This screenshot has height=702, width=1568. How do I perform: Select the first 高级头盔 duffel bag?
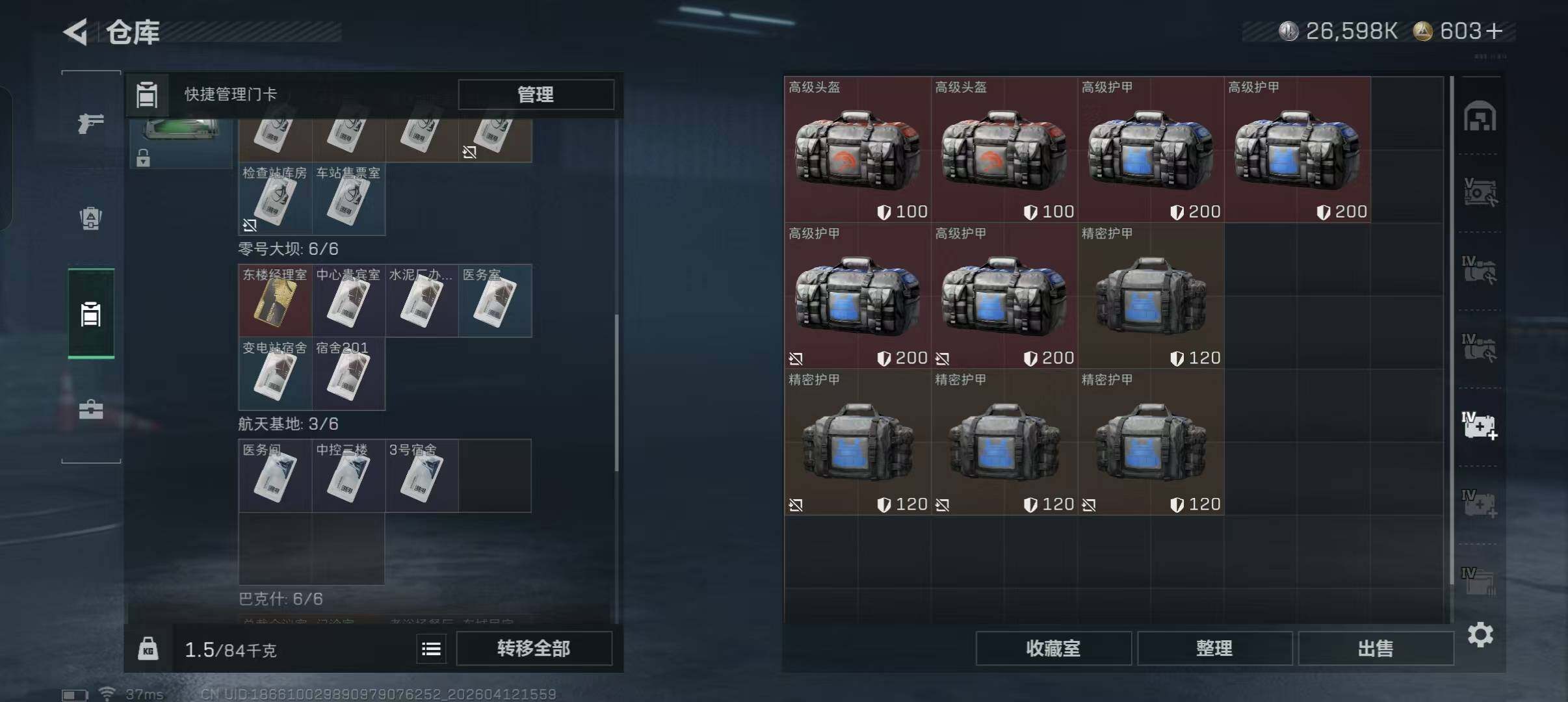[x=857, y=149]
